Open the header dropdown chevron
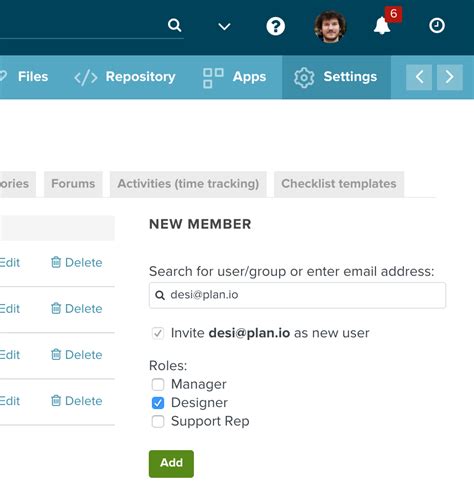 [224, 26]
